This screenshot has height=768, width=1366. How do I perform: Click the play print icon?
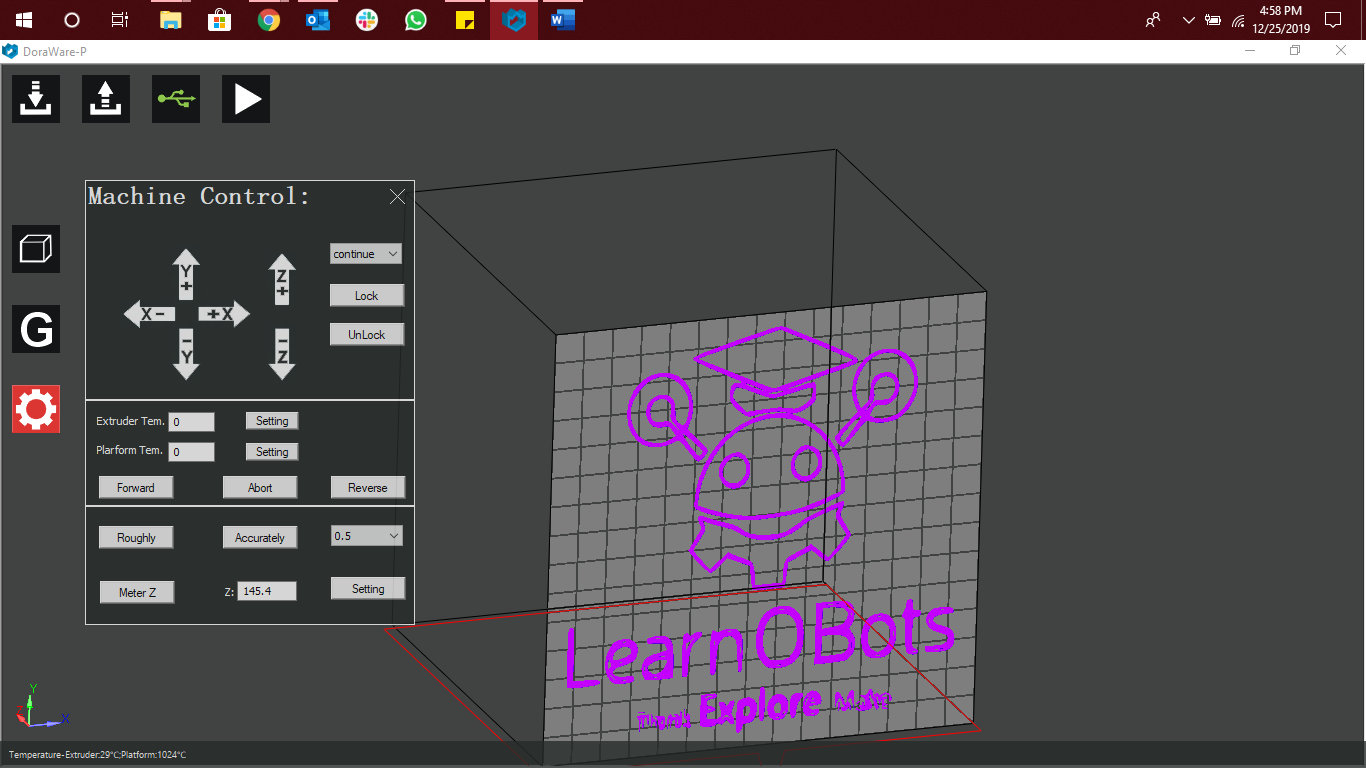pos(246,99)
